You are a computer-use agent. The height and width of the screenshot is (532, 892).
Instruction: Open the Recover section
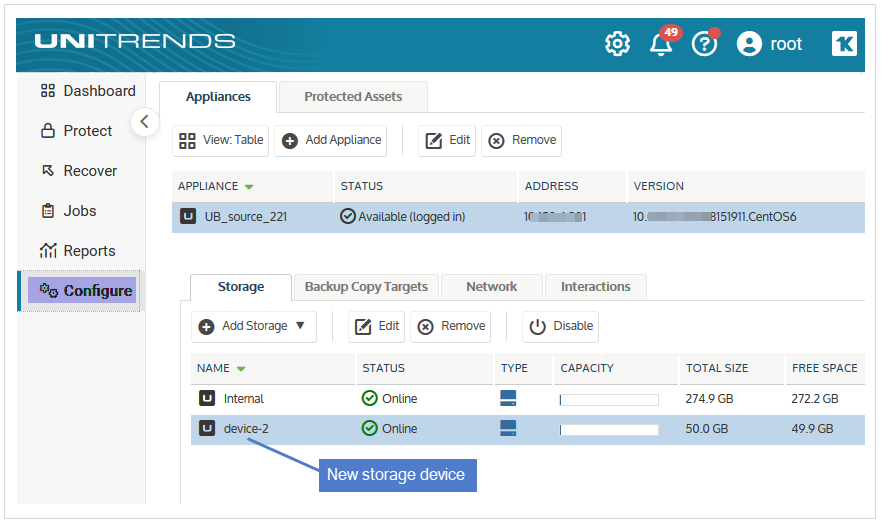(x=79, y=171)
